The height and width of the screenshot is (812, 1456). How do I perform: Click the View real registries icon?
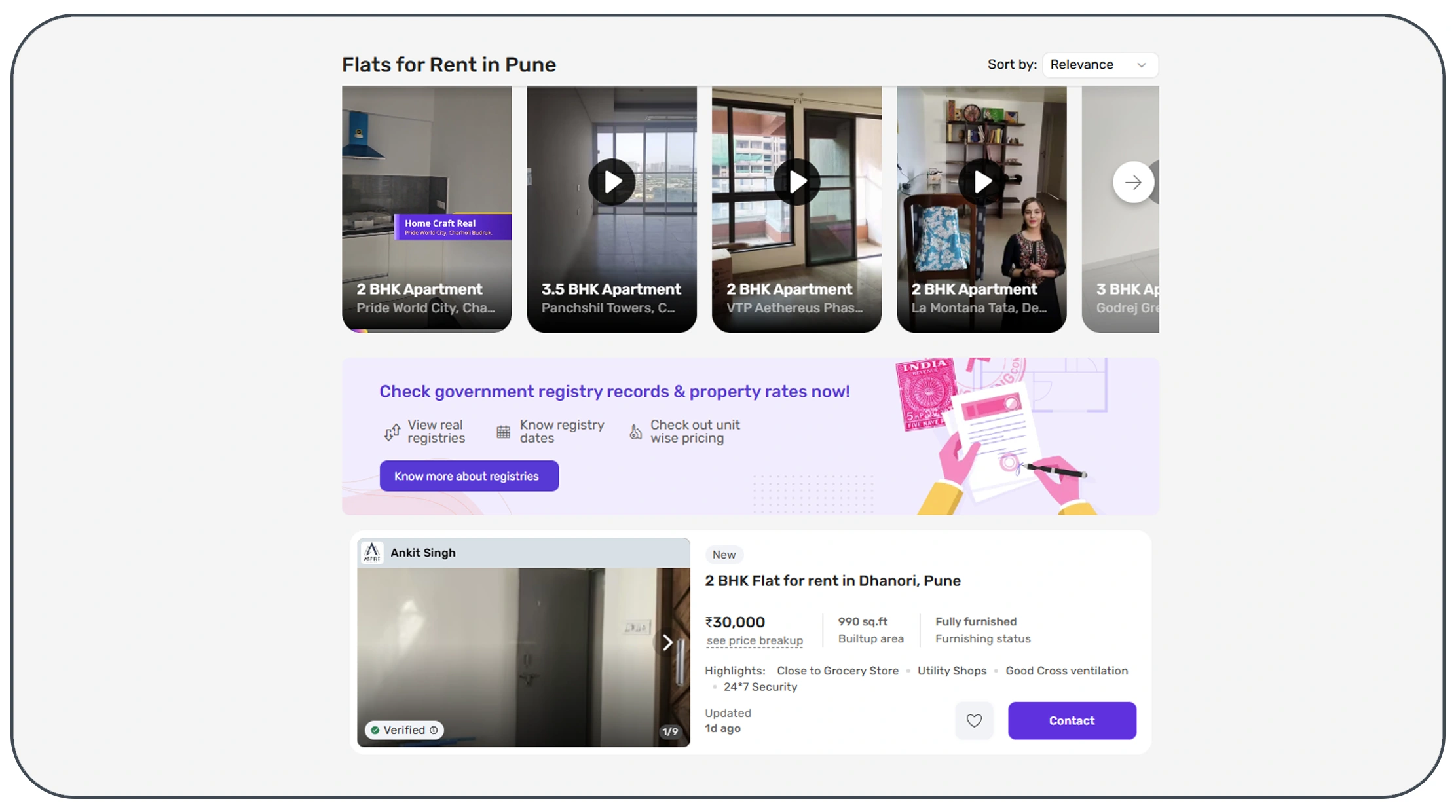[x=392, y=432]
